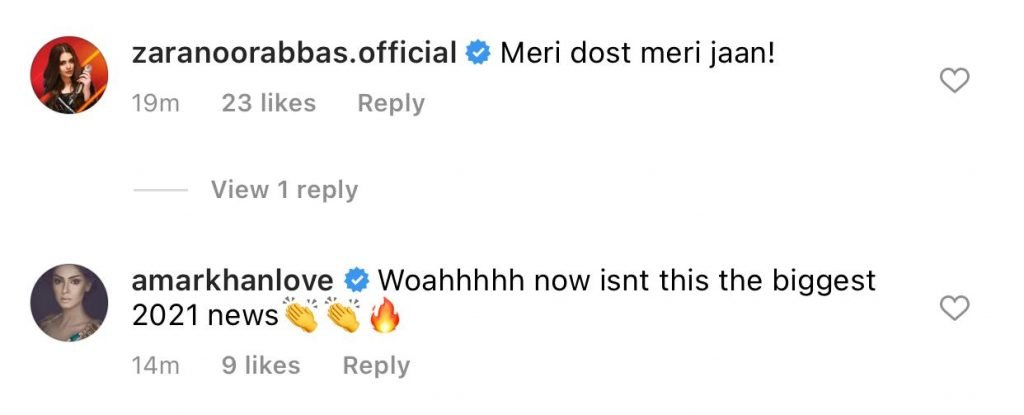Reply to the "Meri dost meri jaan!" comment
1024x415 pixels.
coord(391,103)
